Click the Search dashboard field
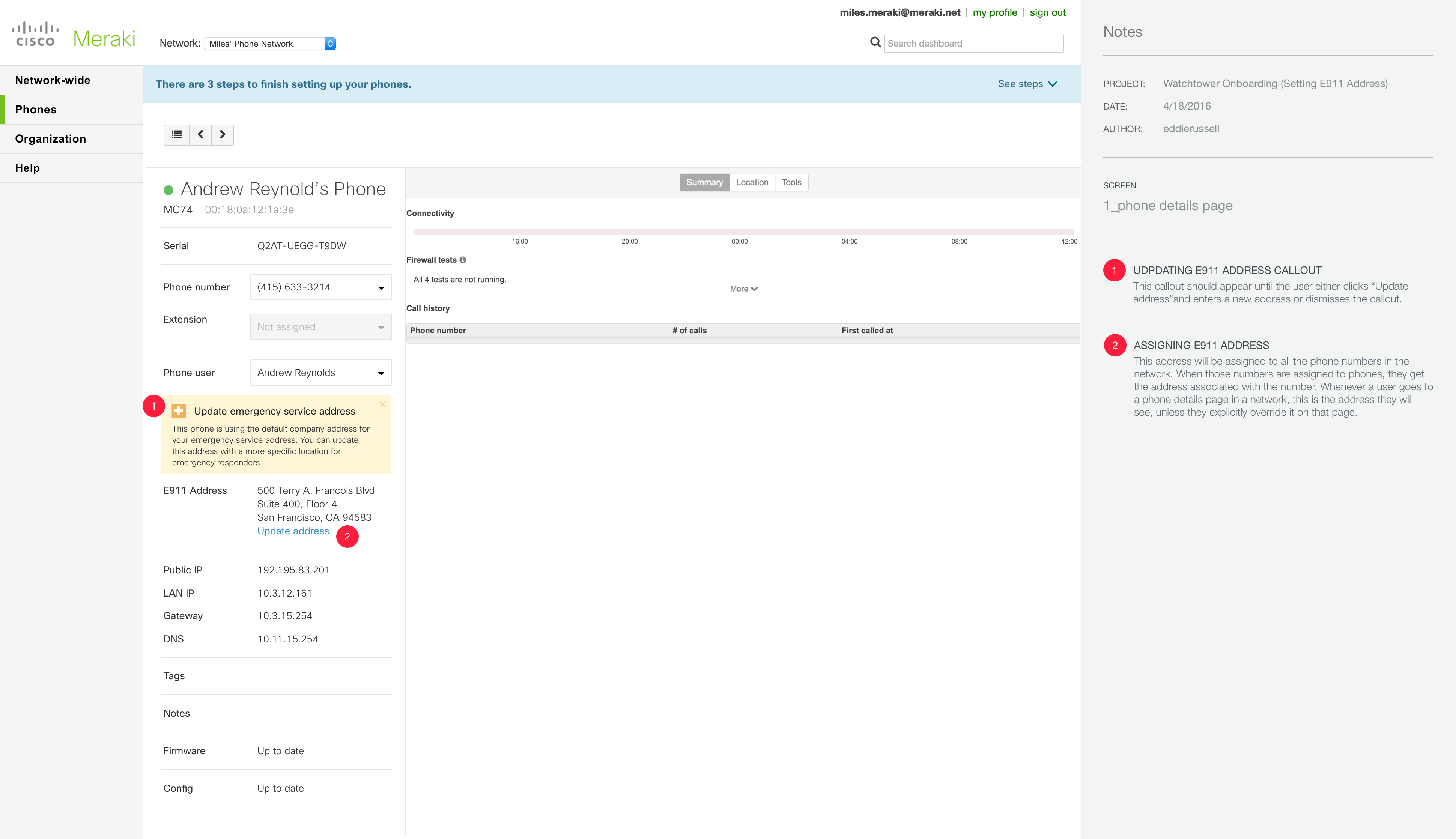1456x839 pixels. pos(973,44)
